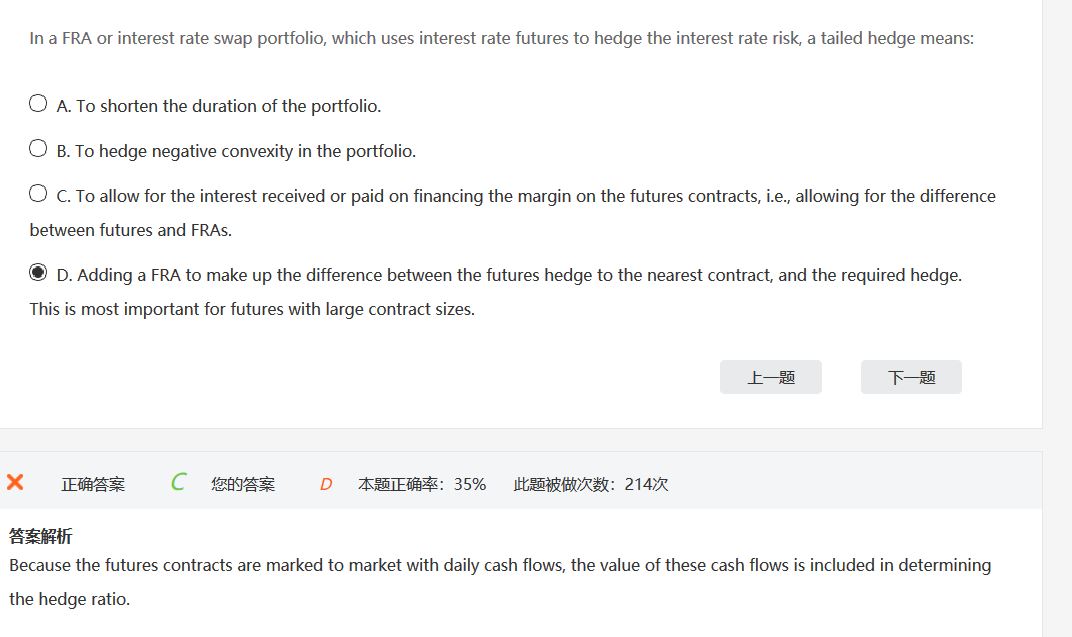The height and width of the screenshot is (637, 1072).
Task: Click the 本题正确率 35% statistic
Action: (x=422, y=484)
